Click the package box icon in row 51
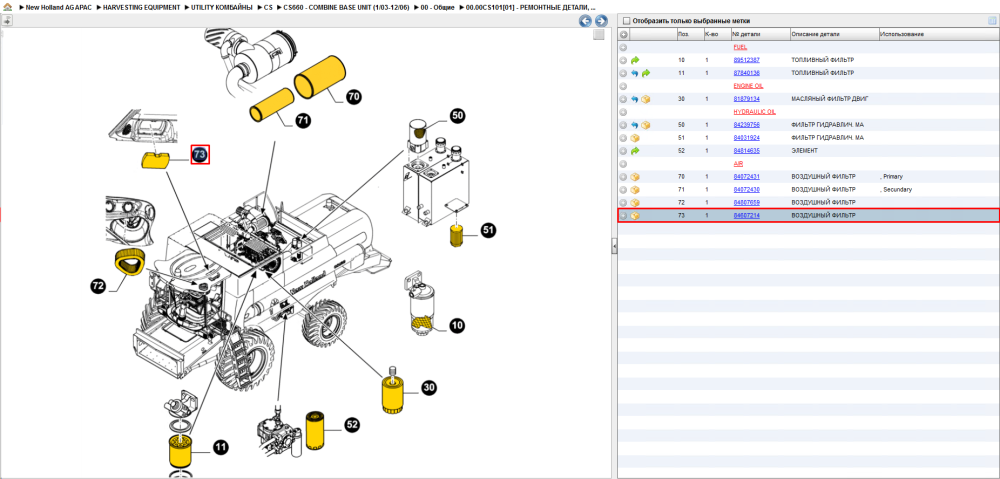Screen dimensions: 1000x479 635,138
